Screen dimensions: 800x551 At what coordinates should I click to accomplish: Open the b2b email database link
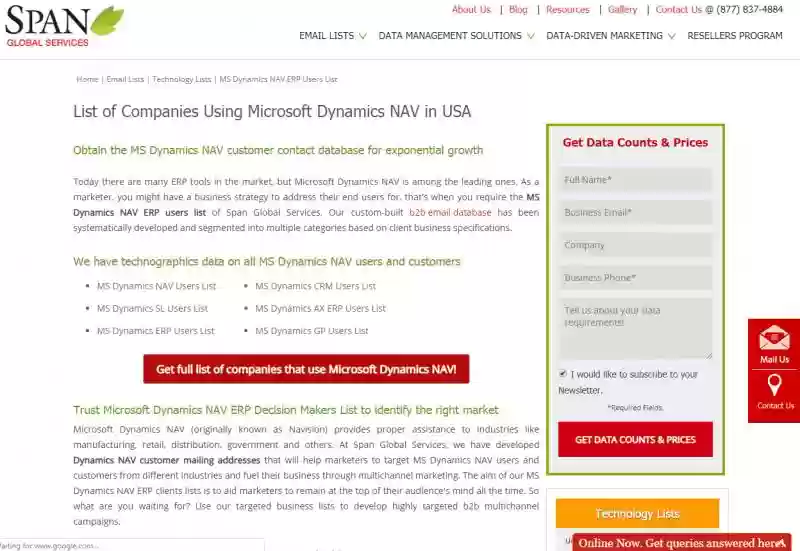pyautogui.click(x=450, y=212)
